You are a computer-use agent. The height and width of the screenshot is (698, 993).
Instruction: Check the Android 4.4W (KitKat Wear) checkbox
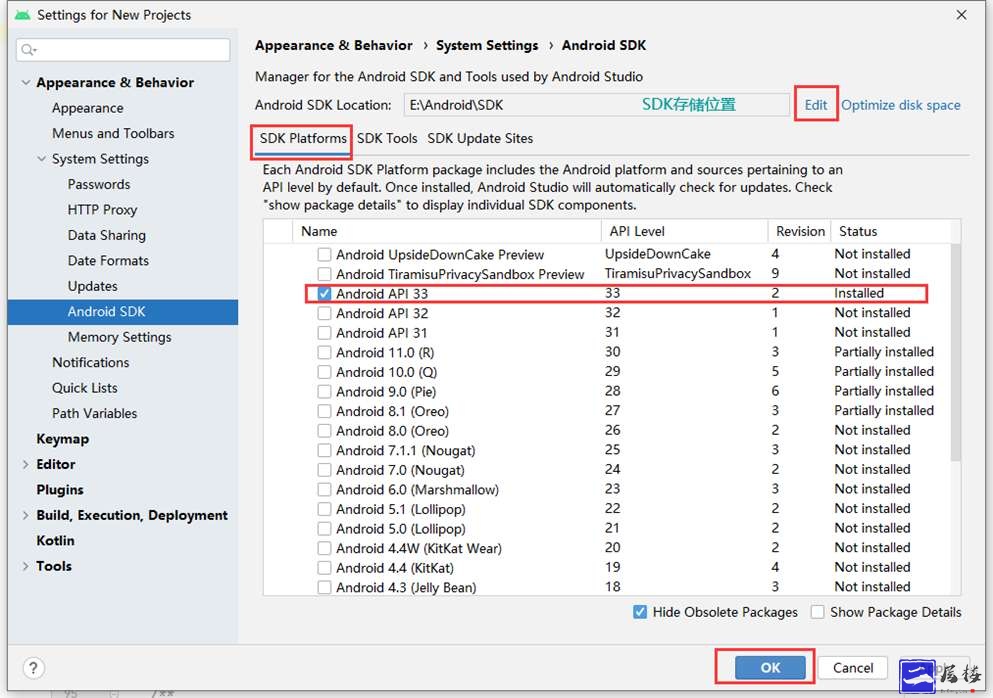[324, 549]
